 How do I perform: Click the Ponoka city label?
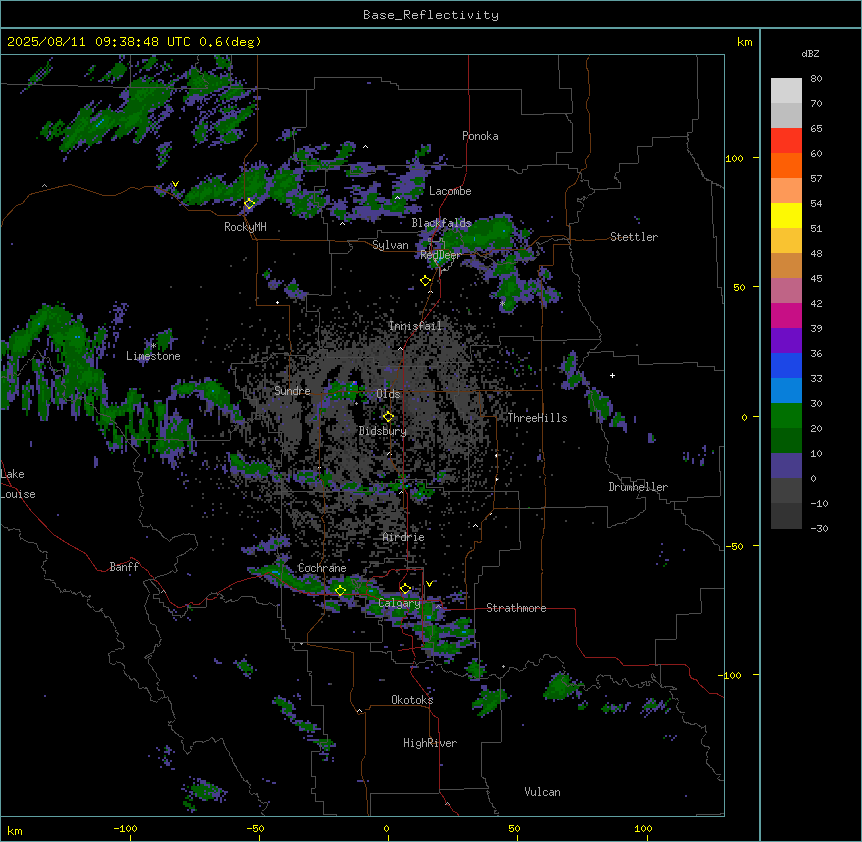pyautogui.click(x=480, y=136)
